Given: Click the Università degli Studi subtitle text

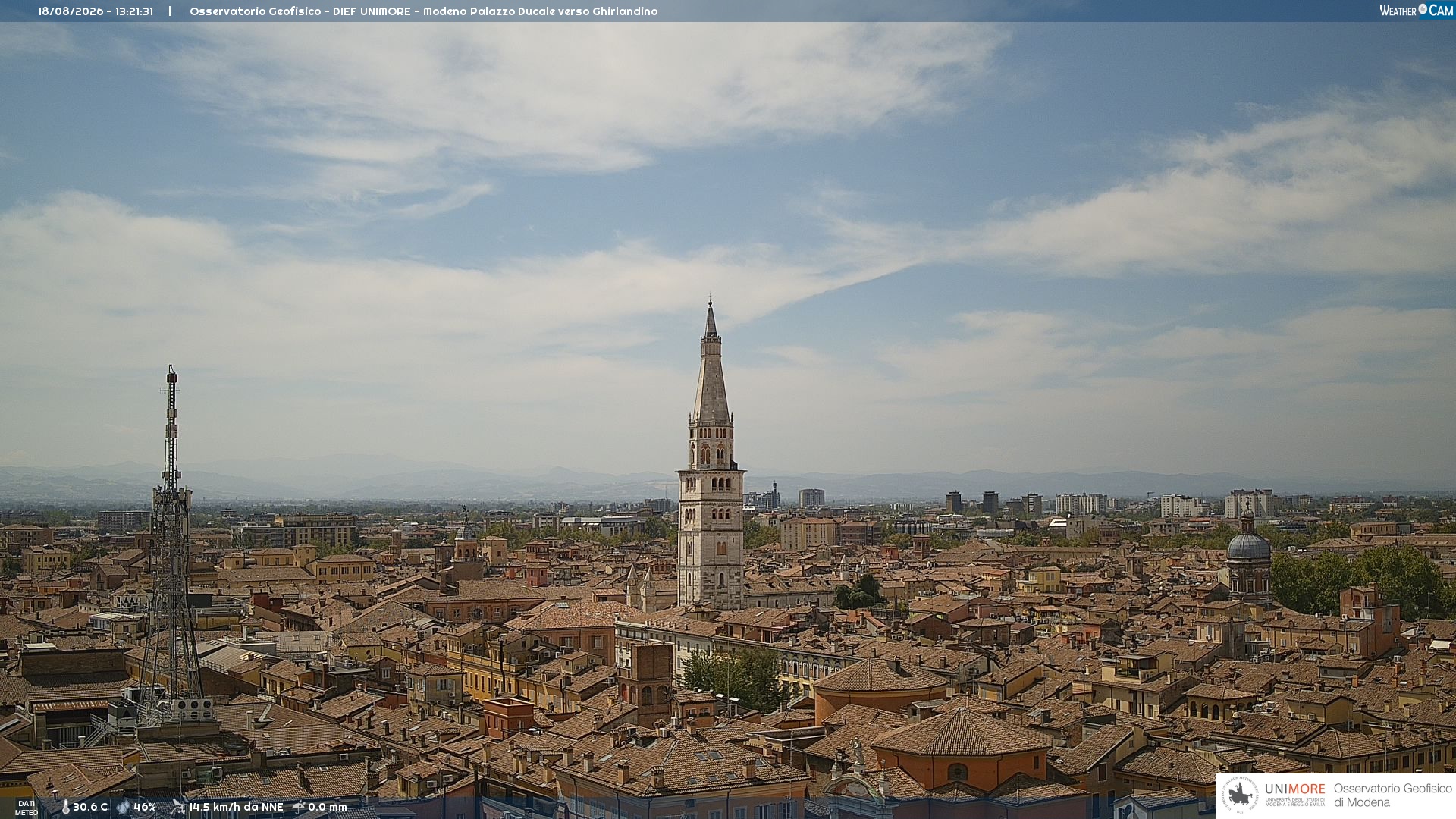Looking at the screenshot, I should click(1294, 802).
